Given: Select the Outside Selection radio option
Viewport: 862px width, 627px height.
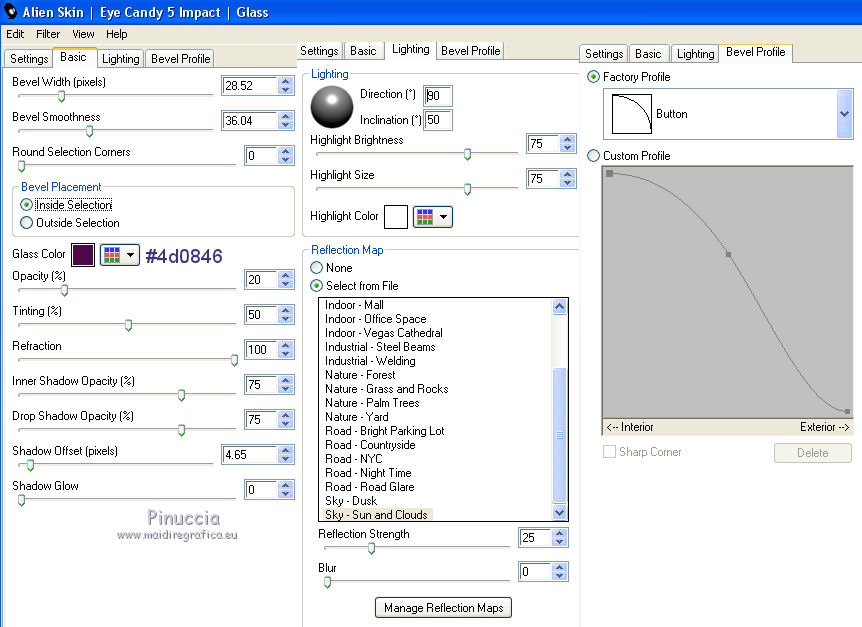Looking at the screenshot, I should [x=27, y=223].
